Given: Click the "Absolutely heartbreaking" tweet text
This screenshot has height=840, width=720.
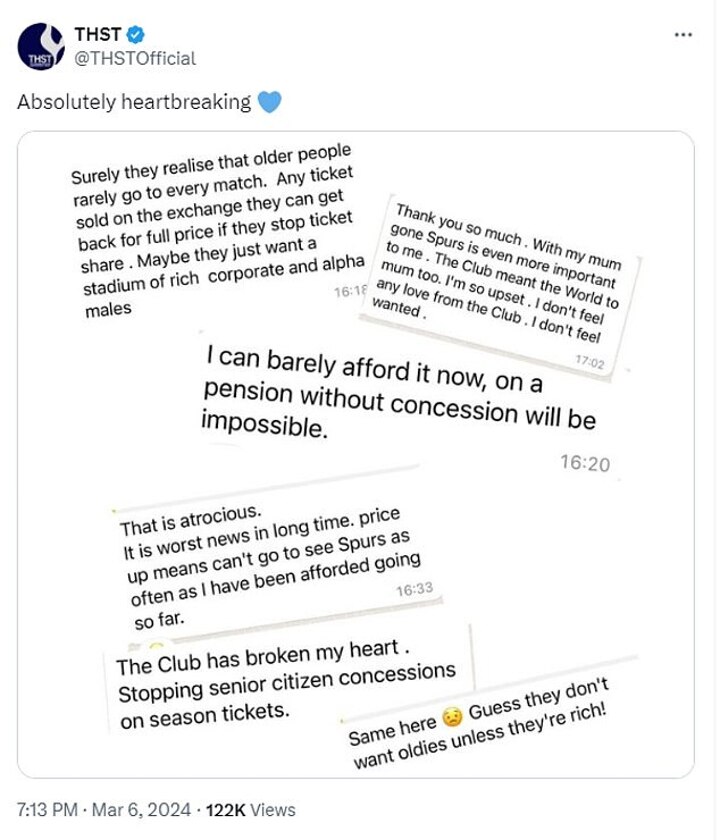Looking at the screenshot, I should pyautogui.click(x=134, y=102).
